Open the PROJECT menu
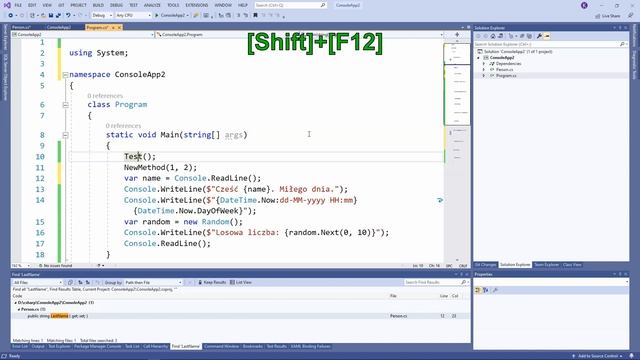Image resolution: width=640 pixels, height=360 pixels. click(x=78, y=5)
